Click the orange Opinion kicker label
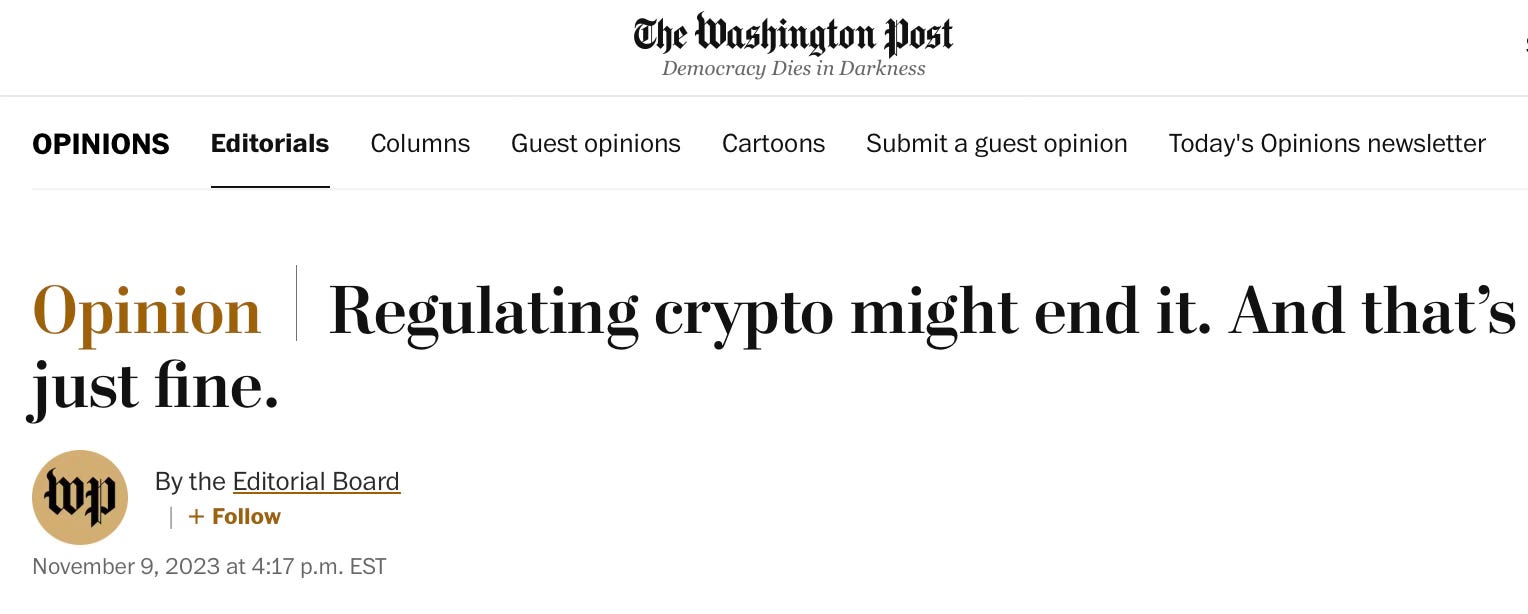 [x=147, y=311]
